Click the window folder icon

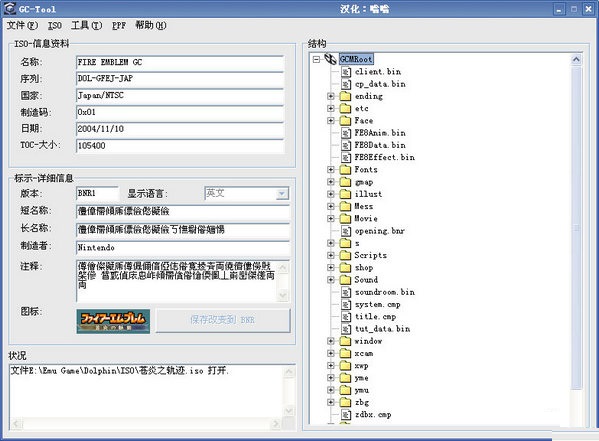[345, 341]
